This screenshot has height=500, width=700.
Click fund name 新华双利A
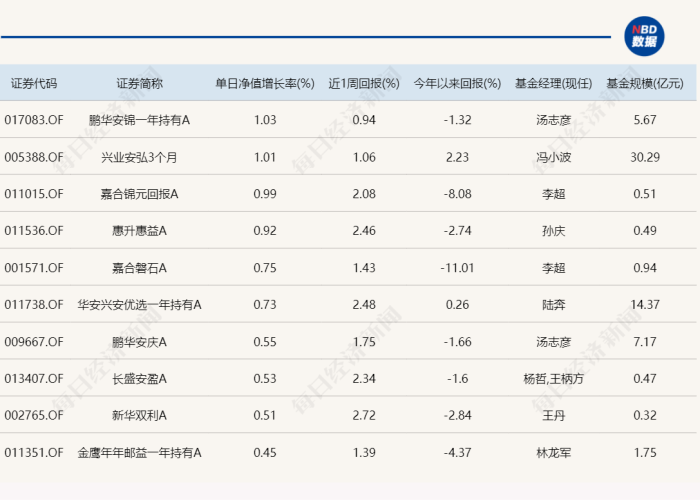click(139, 416)
